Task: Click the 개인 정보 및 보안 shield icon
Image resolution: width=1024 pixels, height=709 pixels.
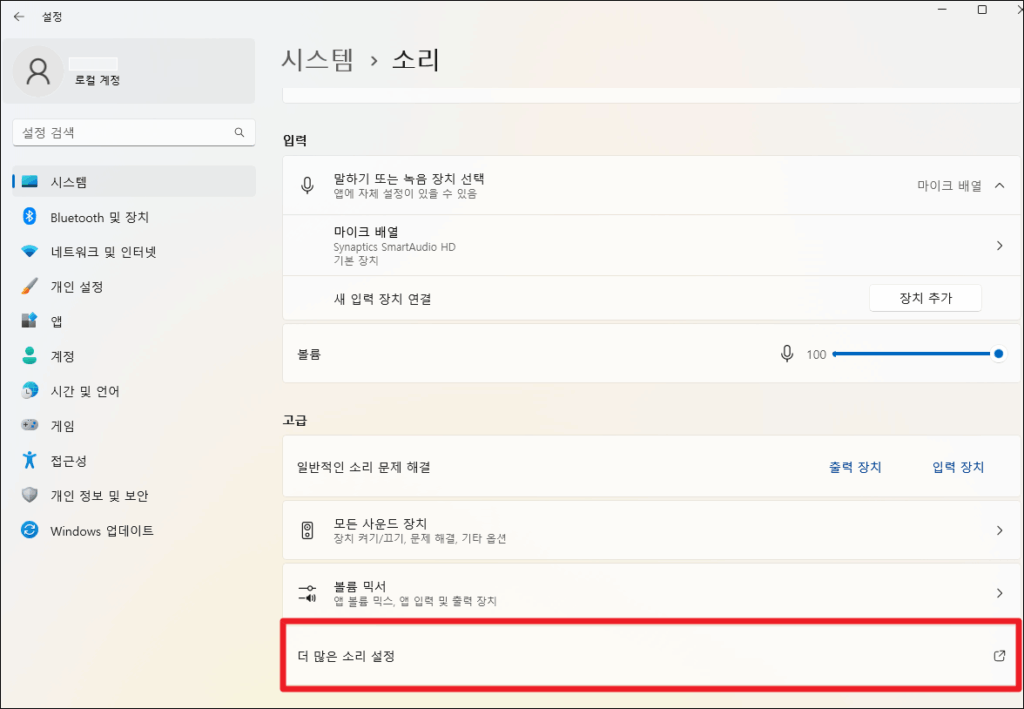Action: click(x=29, y=495)
